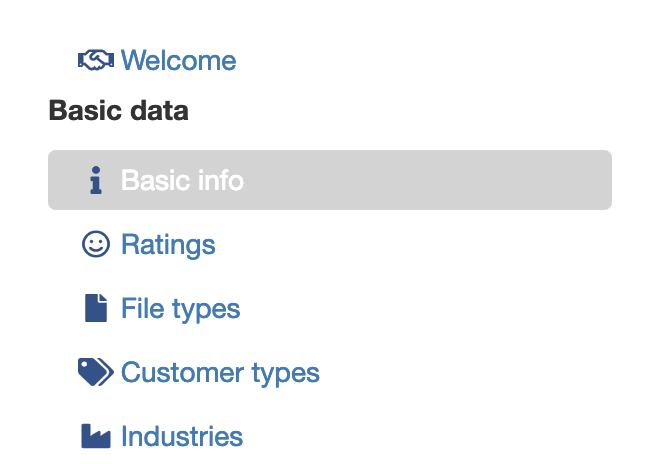Viewport: 656px width, 464px height.
Task: Click the word 'Customer' in Customer types
Action: (182, 372)
